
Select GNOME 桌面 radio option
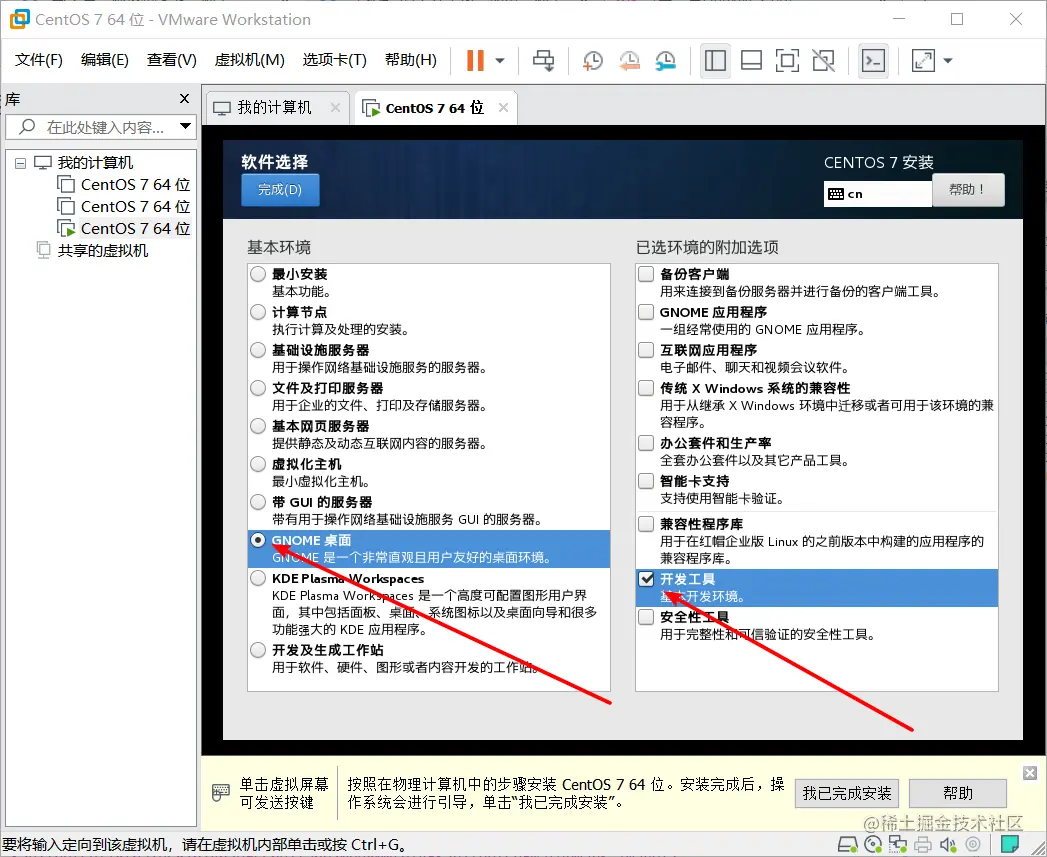coord(258,540)
